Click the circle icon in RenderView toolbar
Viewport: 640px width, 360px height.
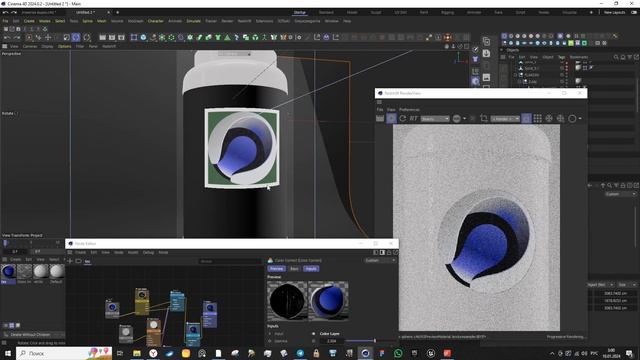coord(572,118)
